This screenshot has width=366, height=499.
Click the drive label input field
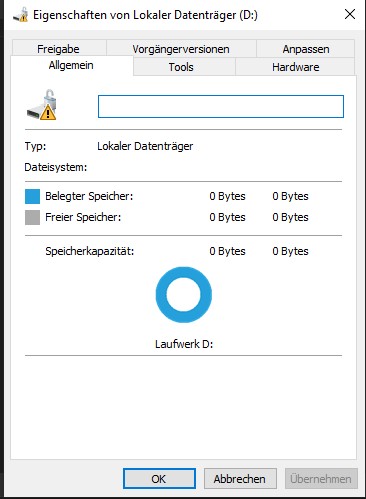coord(221,107)
